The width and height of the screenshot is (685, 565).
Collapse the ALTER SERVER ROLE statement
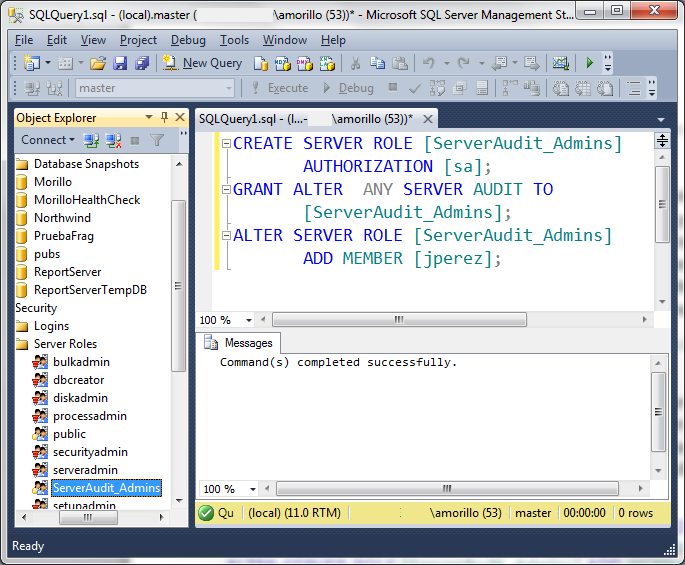(x=226, y=236)
